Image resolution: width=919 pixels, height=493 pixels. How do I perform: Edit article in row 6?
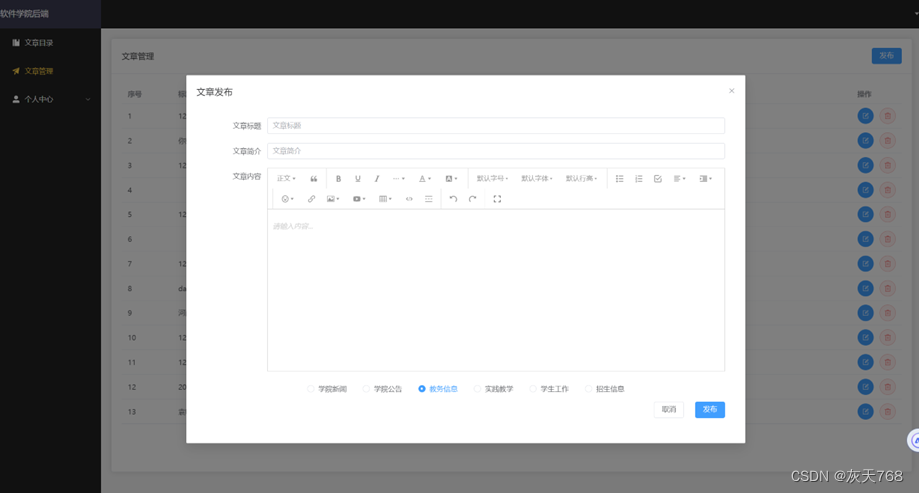tap(865, 239)
